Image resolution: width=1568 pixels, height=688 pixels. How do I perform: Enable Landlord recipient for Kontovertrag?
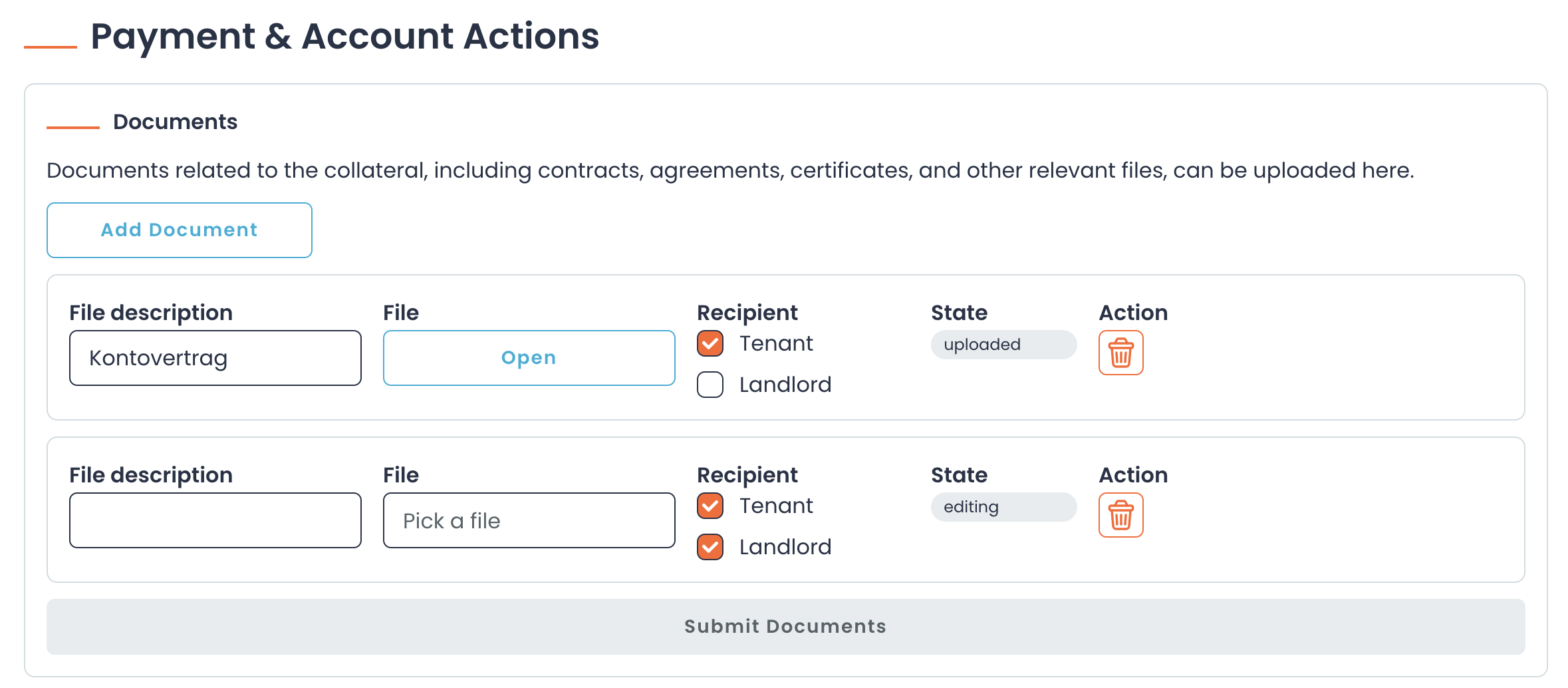pos(710,385)
